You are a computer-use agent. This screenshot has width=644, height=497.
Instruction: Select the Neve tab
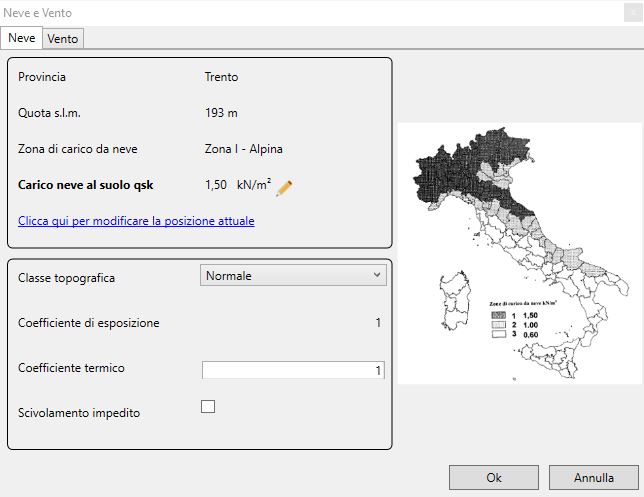21,38
